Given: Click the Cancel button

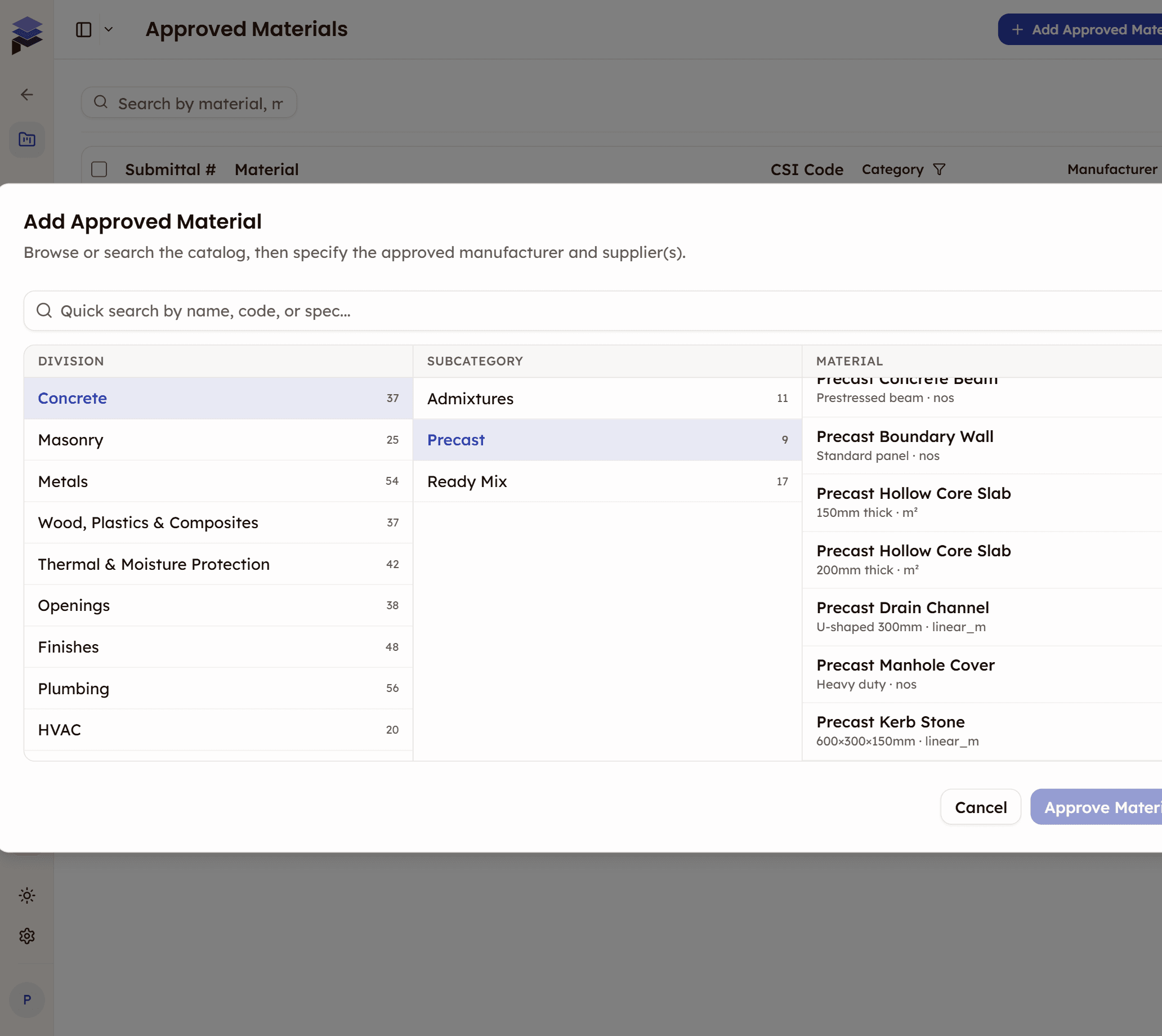Looking at the screenshot, I should click(x=981, y=807).
